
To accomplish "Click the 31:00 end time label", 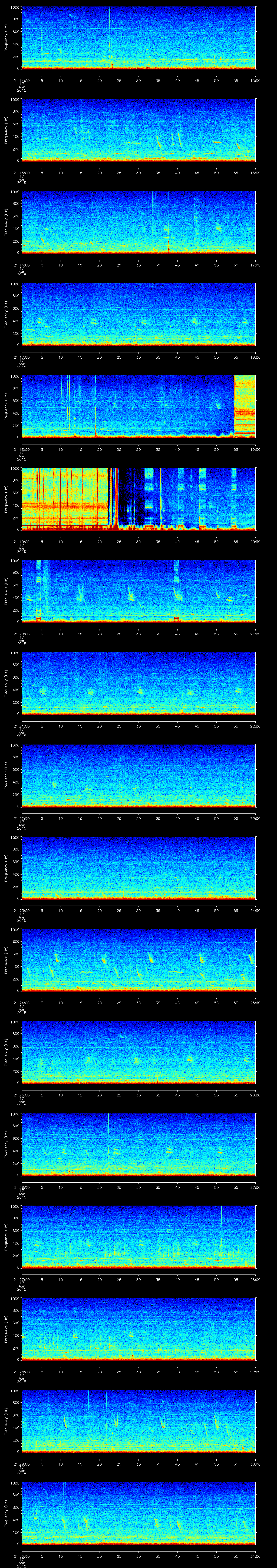I will (255, 1556).
